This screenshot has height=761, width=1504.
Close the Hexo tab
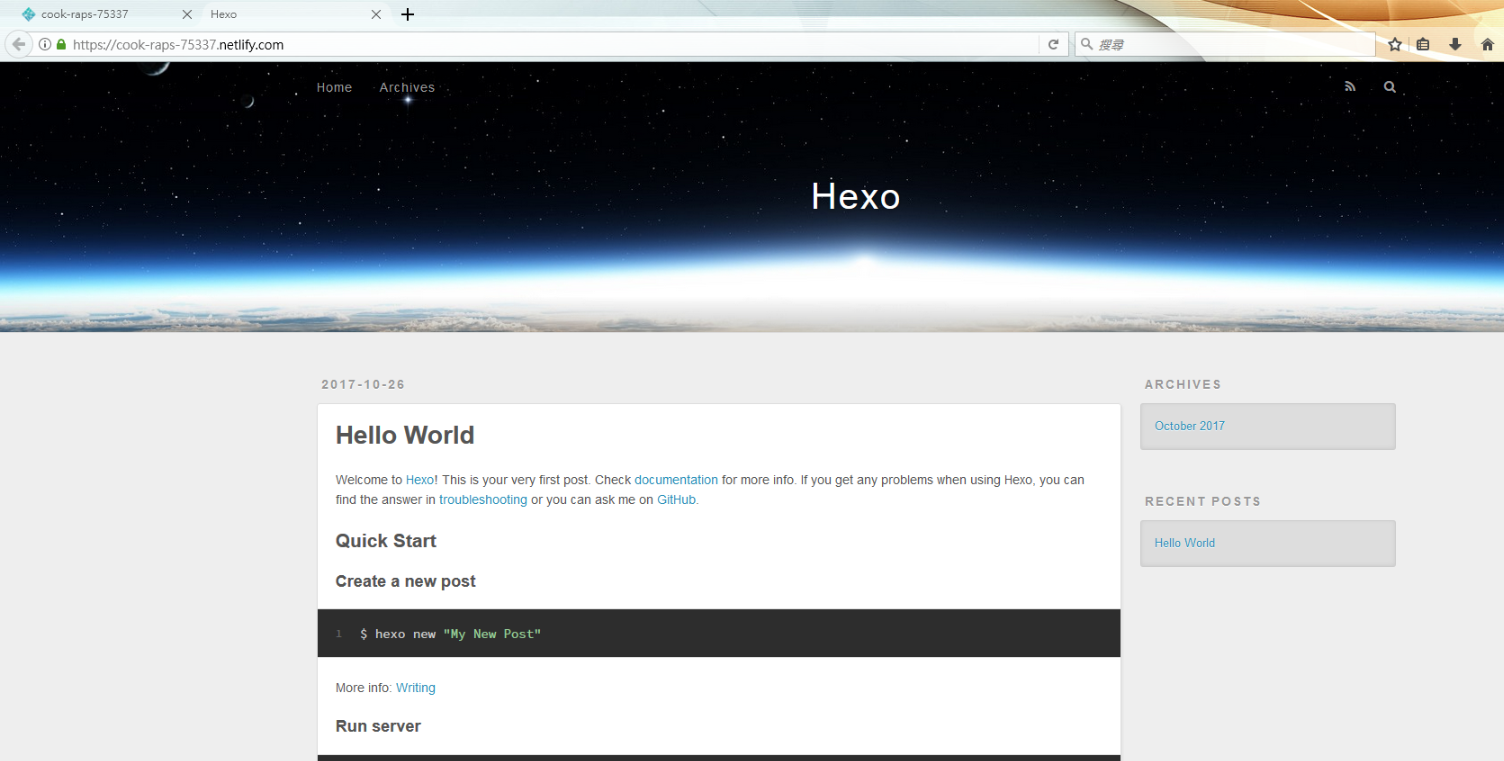click(376, 15)
